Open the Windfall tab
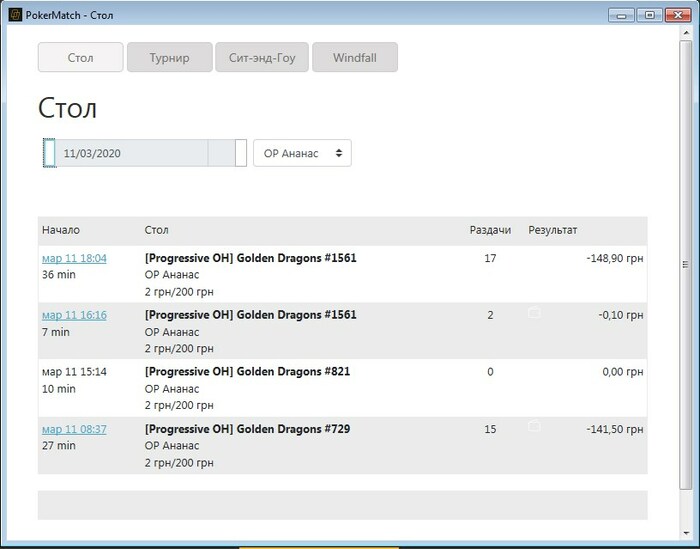 tap(355, 57)
